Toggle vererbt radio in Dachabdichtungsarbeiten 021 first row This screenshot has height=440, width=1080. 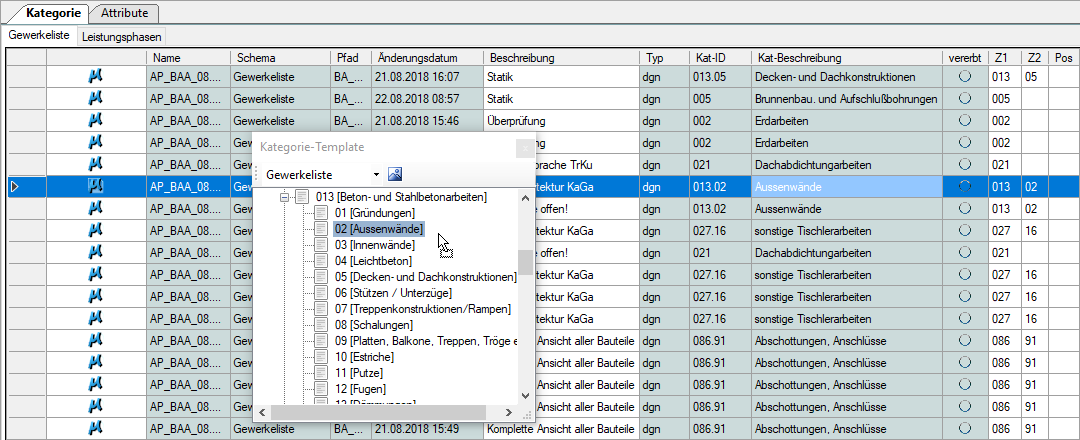point(965,165)
